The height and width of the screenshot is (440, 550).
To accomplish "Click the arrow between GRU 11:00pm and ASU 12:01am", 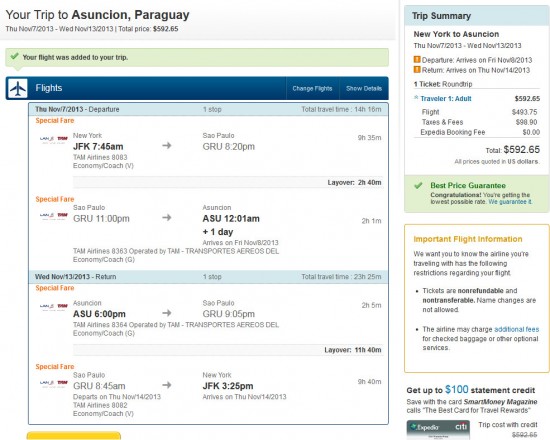I will point(167,218).
